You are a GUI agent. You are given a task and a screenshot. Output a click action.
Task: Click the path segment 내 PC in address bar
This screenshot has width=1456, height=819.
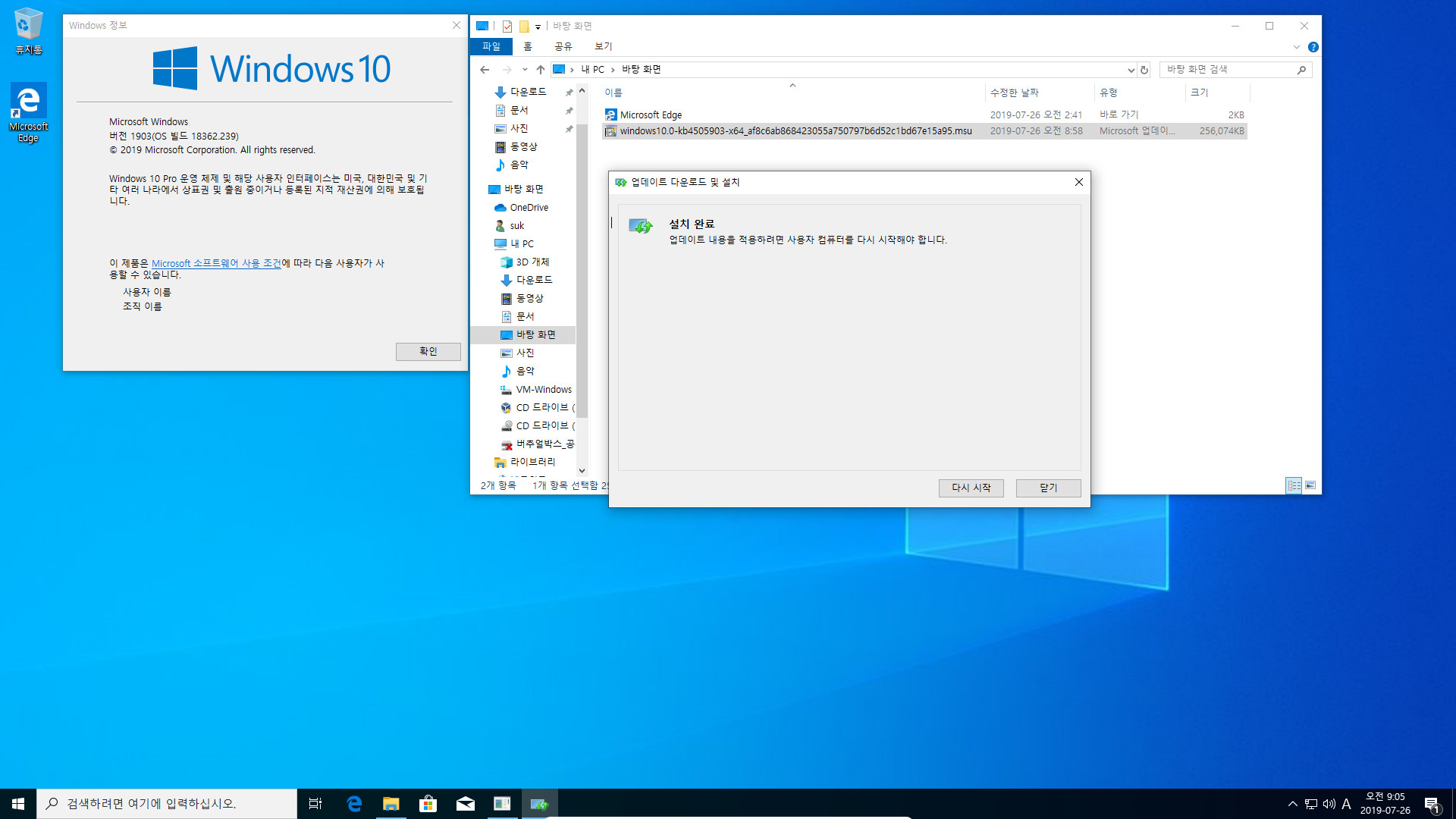593,70
